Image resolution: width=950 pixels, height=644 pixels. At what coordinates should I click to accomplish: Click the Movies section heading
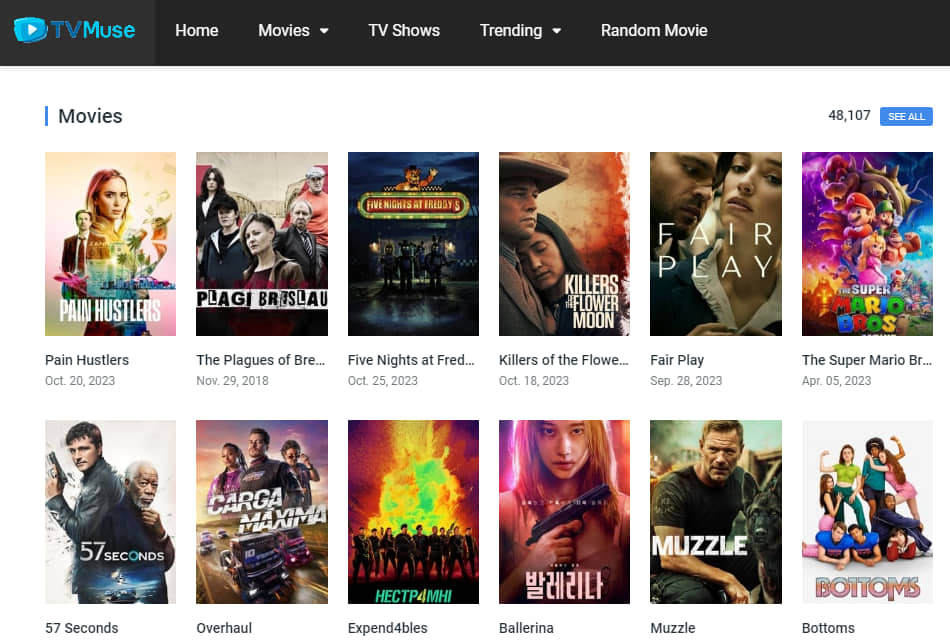pyautogui.click(x=90, y=116)
